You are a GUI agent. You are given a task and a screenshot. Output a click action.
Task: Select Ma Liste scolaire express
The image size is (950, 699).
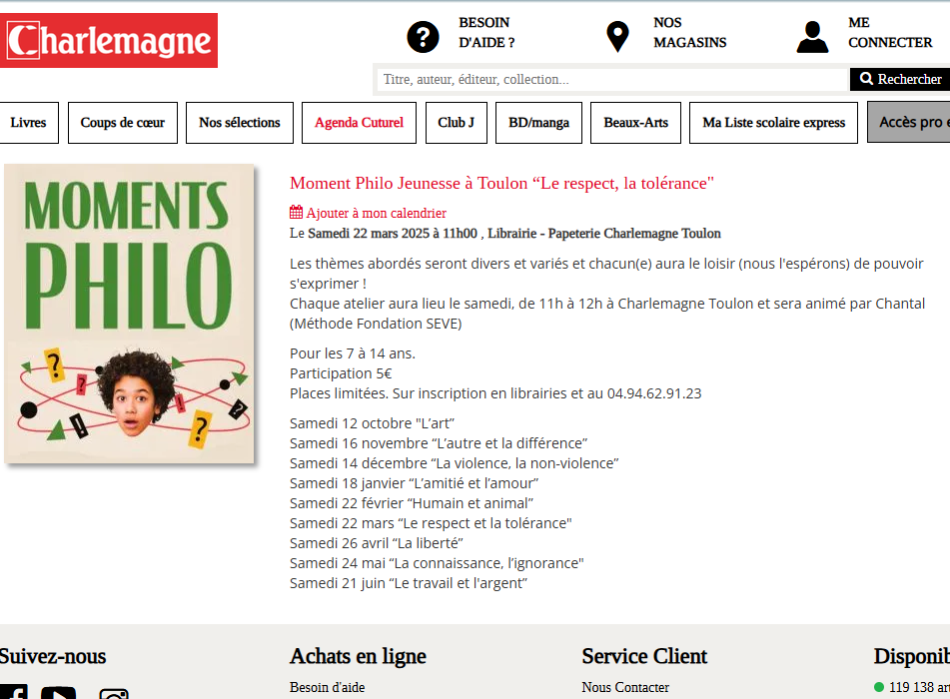pos(773,123)
